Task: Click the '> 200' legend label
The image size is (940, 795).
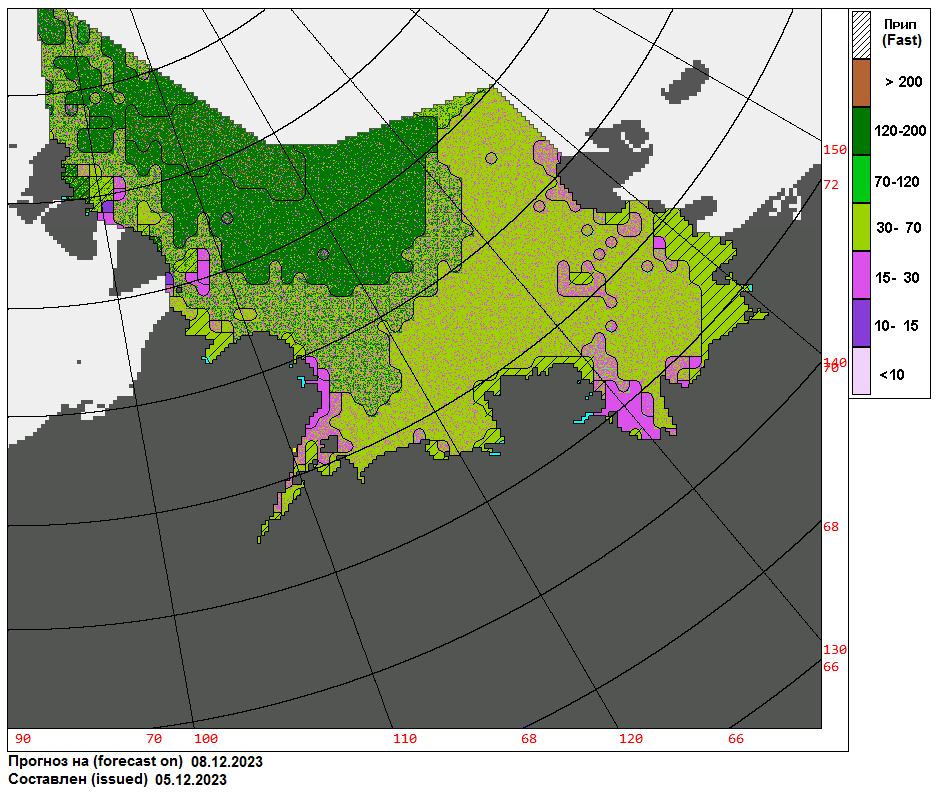Action: point(903,82)
